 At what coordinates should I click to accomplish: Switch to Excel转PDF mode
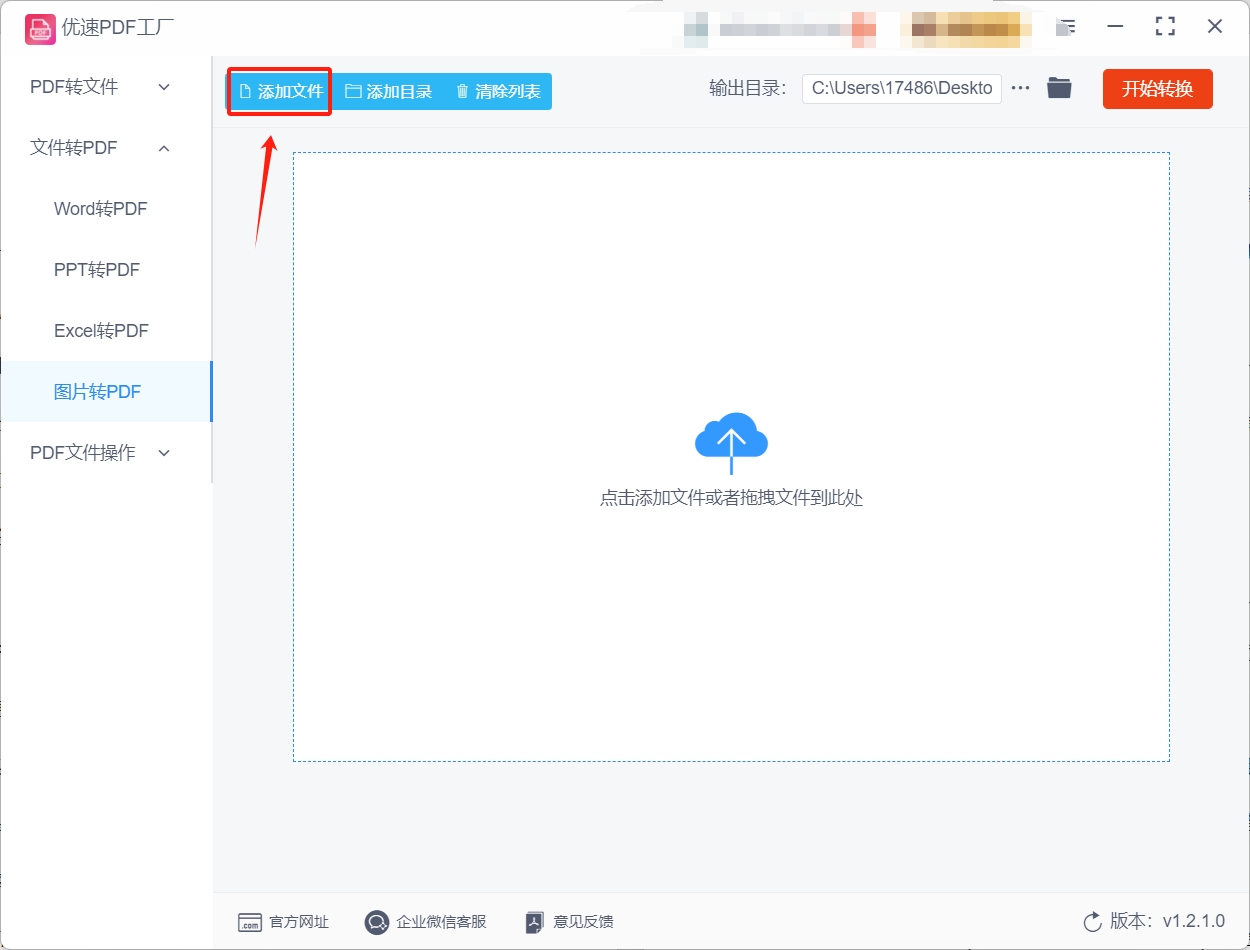100,330
